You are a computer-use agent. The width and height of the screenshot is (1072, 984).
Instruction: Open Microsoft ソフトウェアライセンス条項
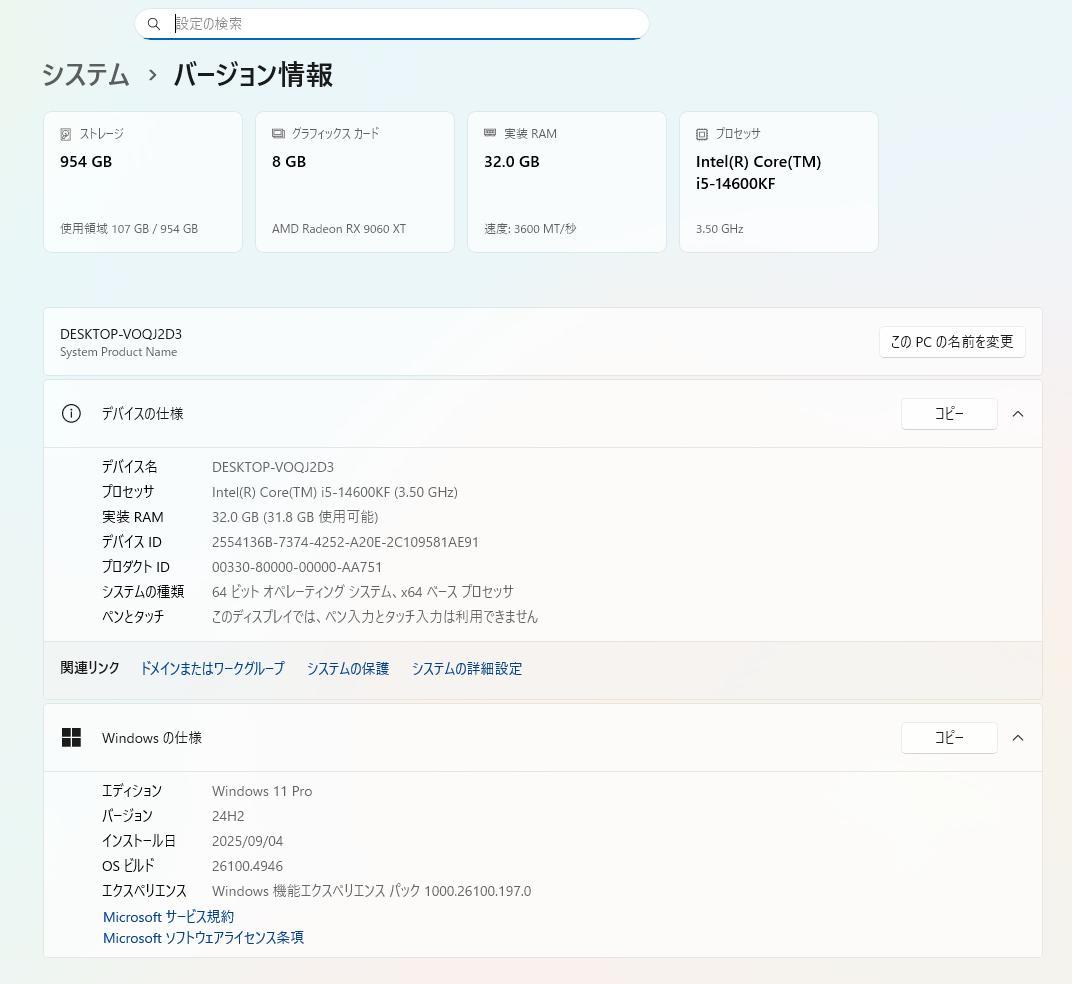[x=203, y=937]
